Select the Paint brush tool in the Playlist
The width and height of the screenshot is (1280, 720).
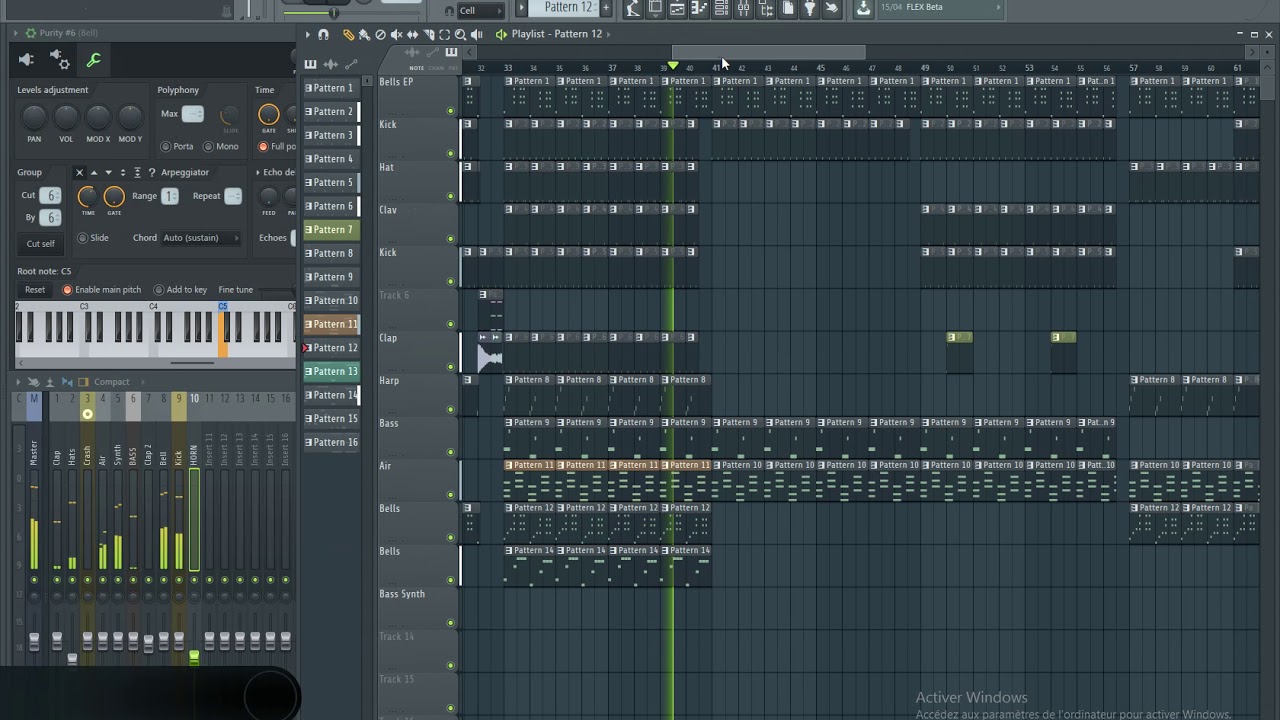click(x=364, y=34)
